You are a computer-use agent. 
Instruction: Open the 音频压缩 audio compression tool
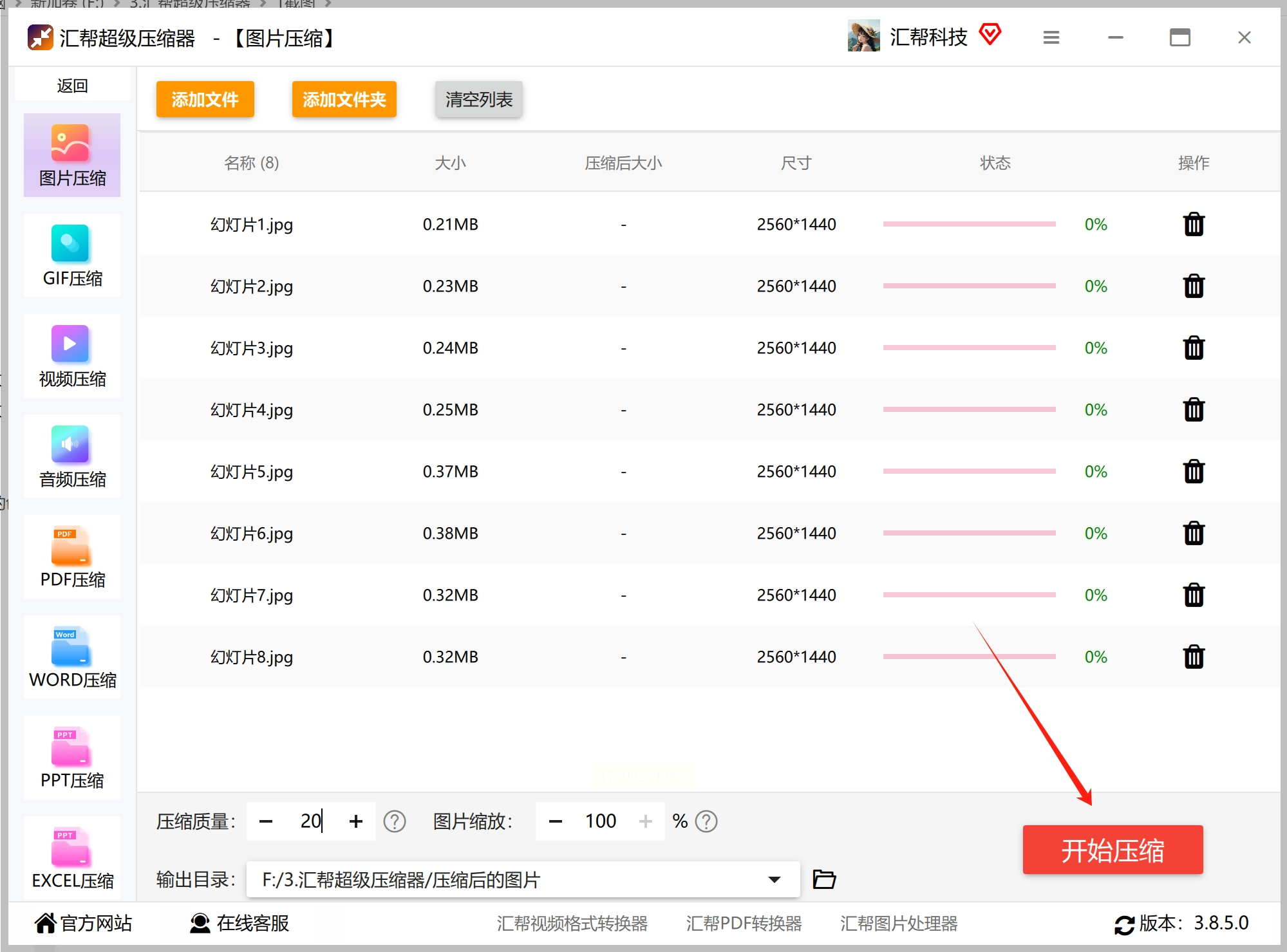(72, 457)
